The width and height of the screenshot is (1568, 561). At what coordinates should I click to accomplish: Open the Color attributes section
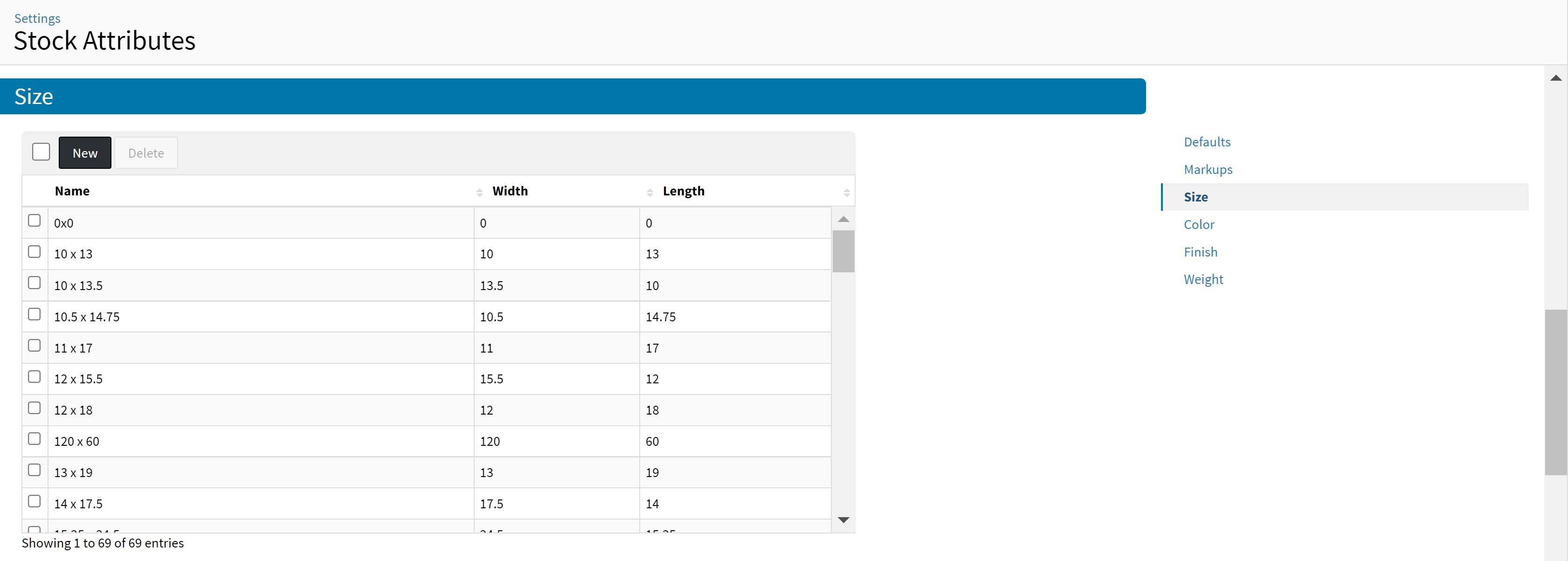[x=1199, y=224]
